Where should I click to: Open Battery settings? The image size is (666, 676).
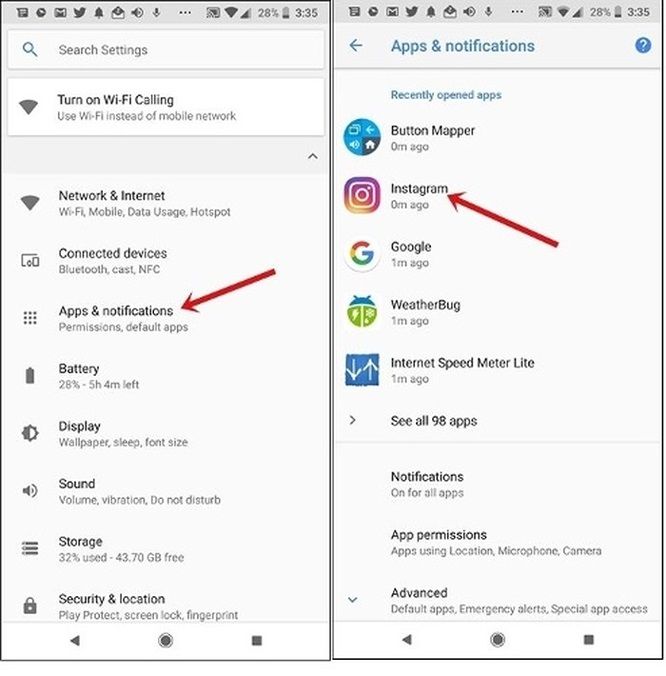166,376
